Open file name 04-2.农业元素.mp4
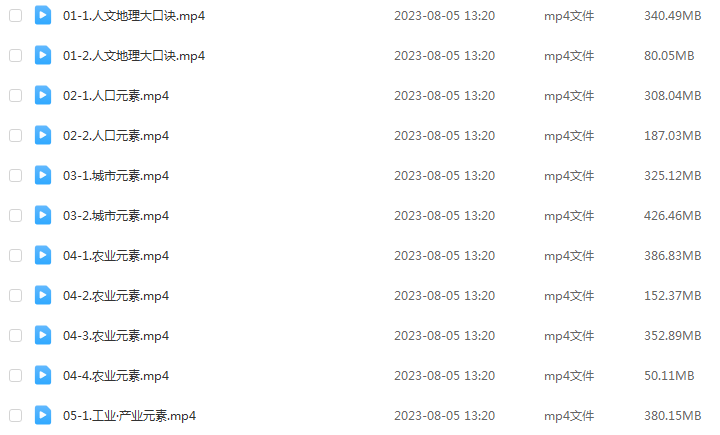The image size is (720, 435). point(116,295)
